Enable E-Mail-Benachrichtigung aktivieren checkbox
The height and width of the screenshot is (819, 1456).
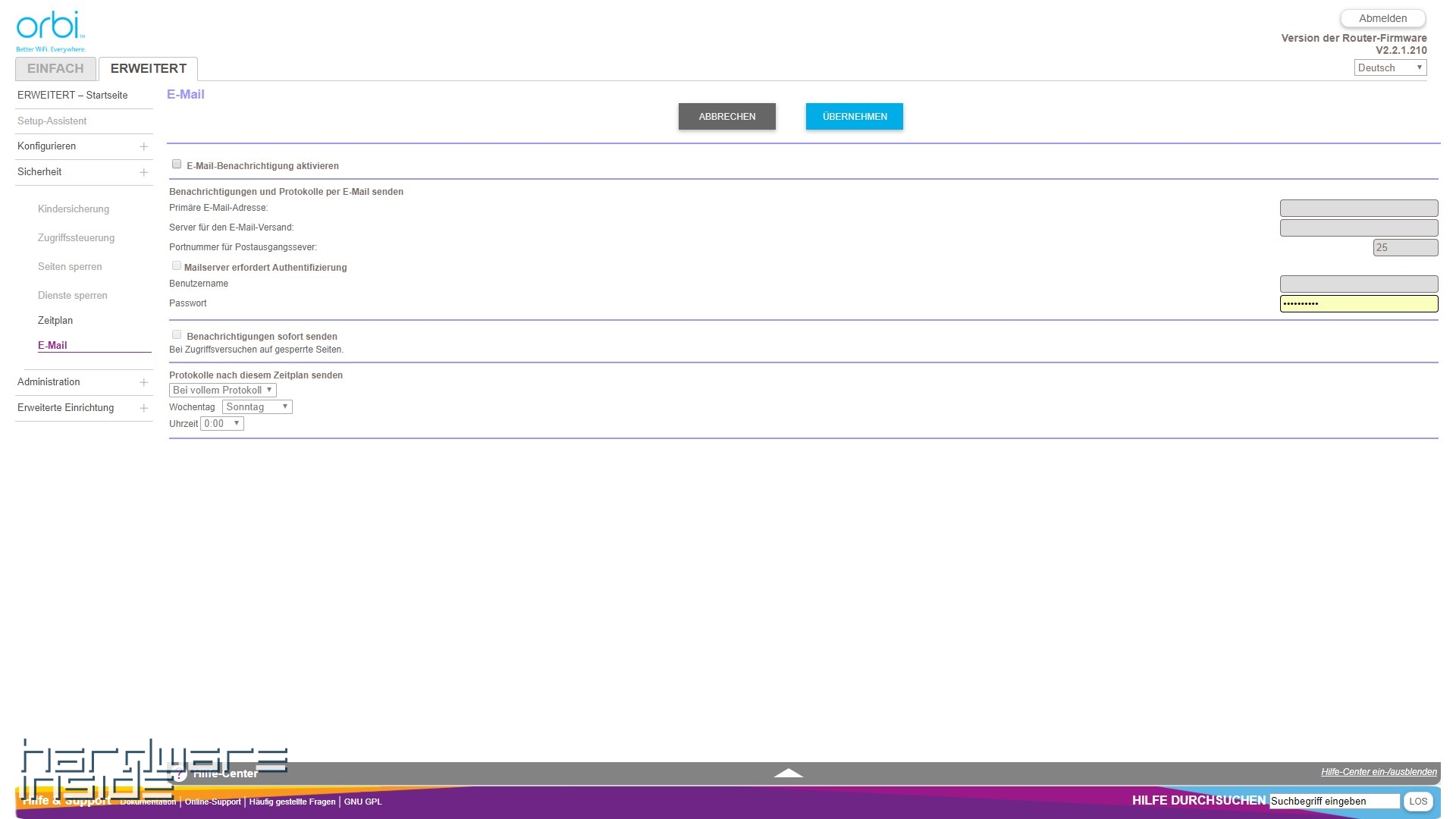pos(177,164)
